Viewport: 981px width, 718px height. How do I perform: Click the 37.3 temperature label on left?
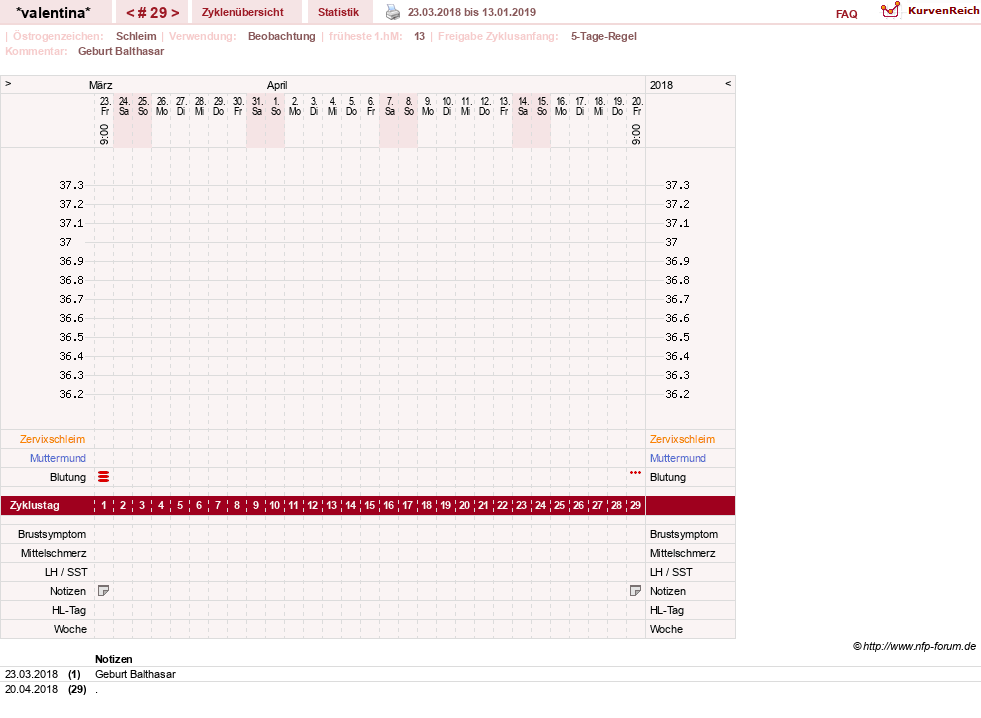coord(71,185)
